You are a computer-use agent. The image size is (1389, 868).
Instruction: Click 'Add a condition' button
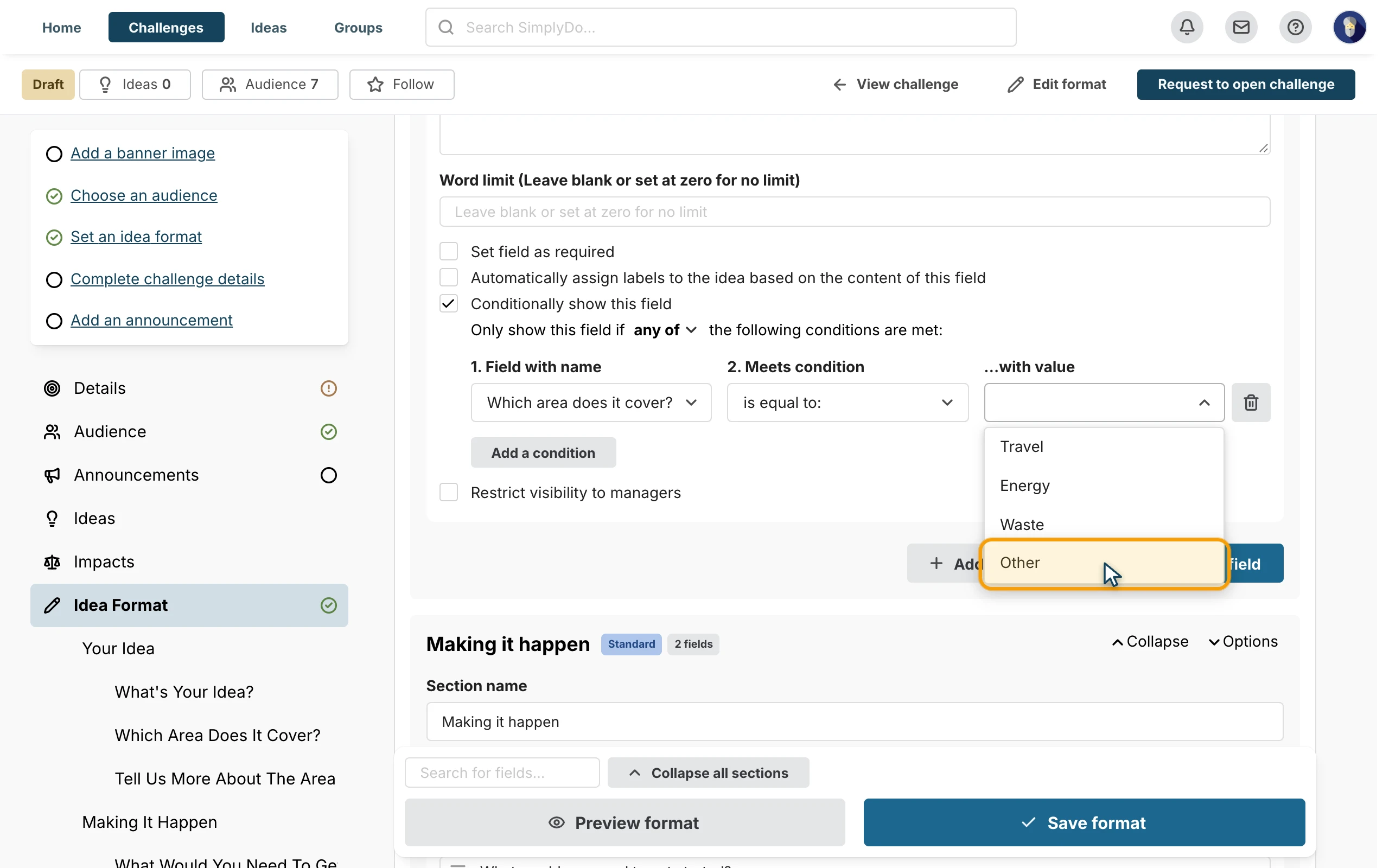click(x=543, y=453)
